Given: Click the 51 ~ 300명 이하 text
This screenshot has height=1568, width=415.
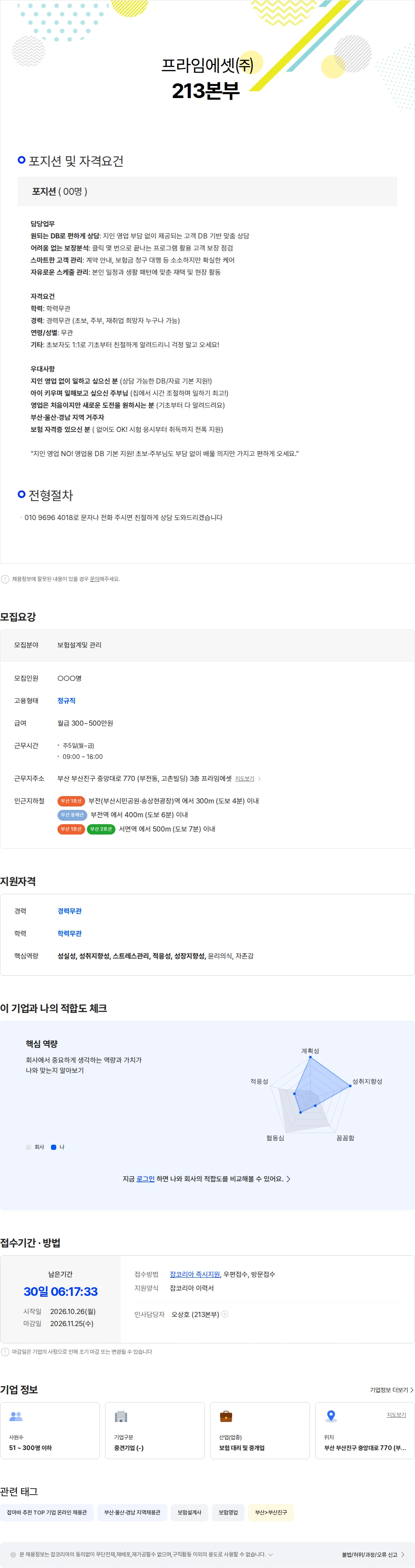Looking at the screenshot, I should 30,1447.
